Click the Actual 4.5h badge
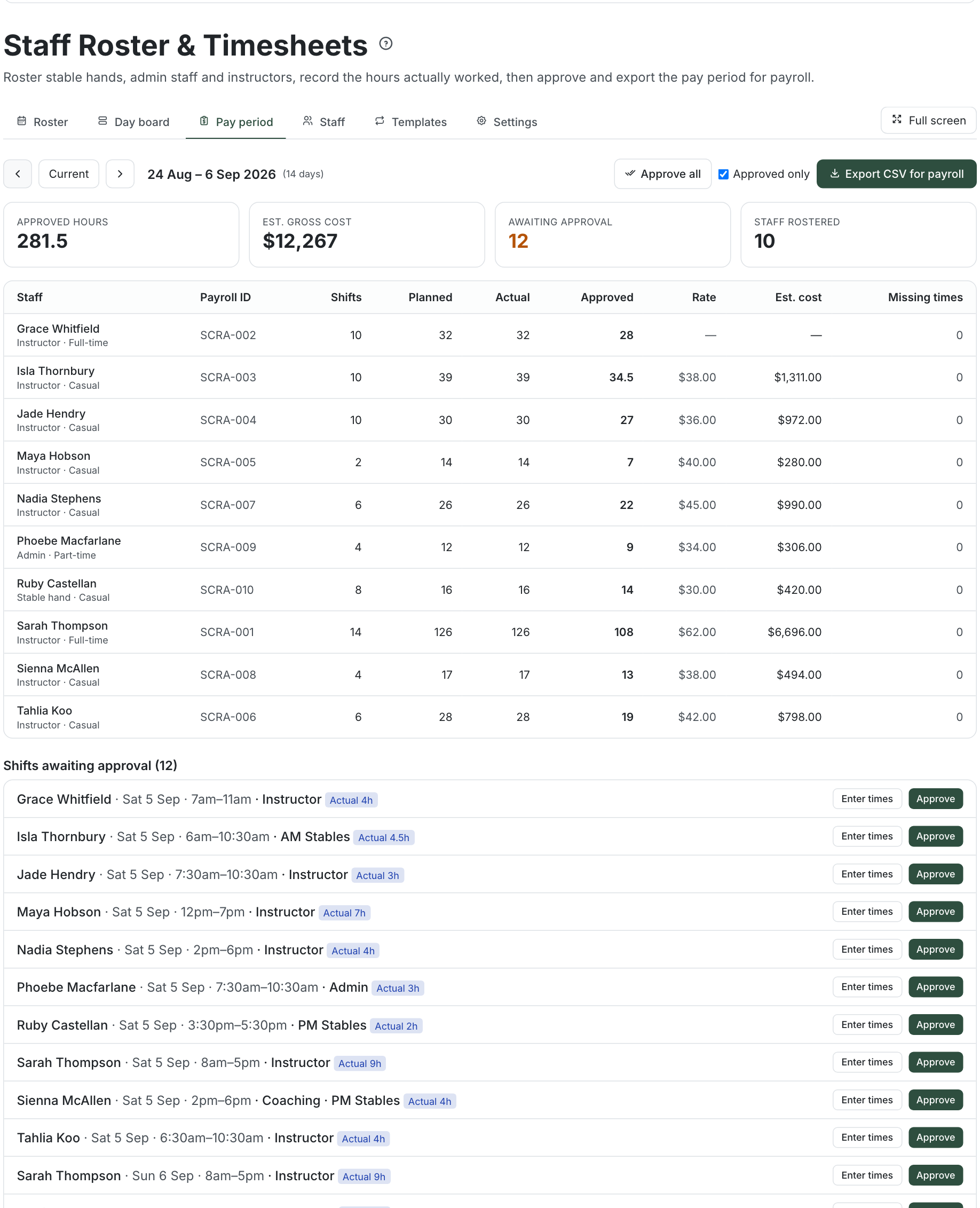 tap(384, 837)
